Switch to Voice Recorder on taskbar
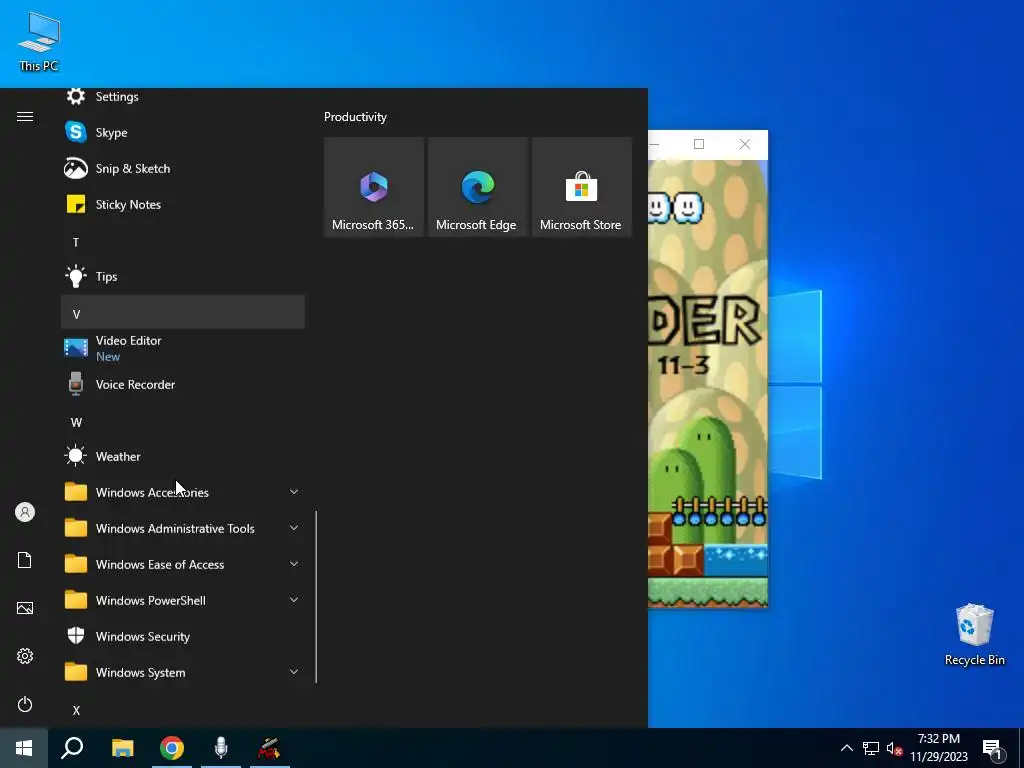 click(x=221, y=748)
